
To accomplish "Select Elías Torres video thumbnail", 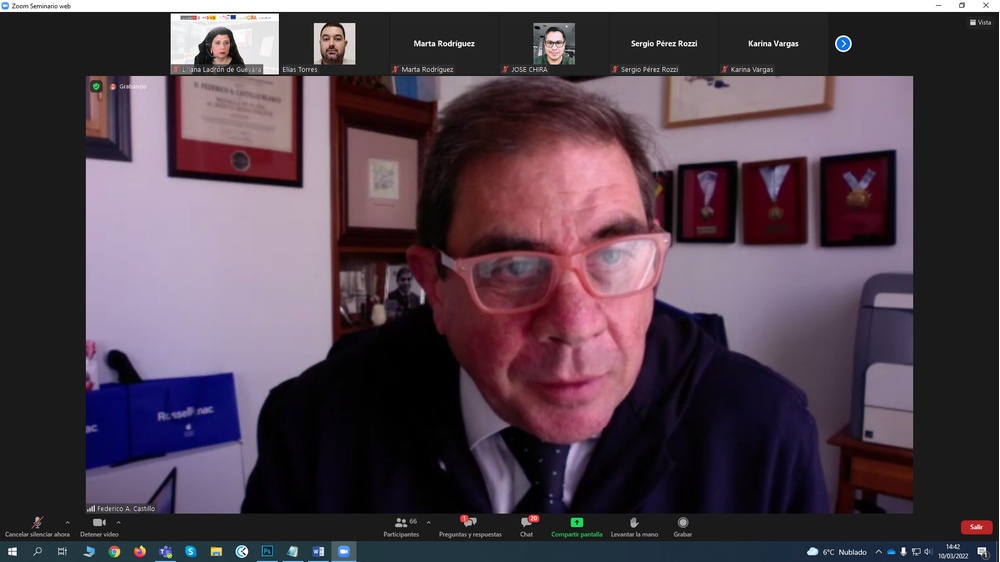I will [334, 44].
